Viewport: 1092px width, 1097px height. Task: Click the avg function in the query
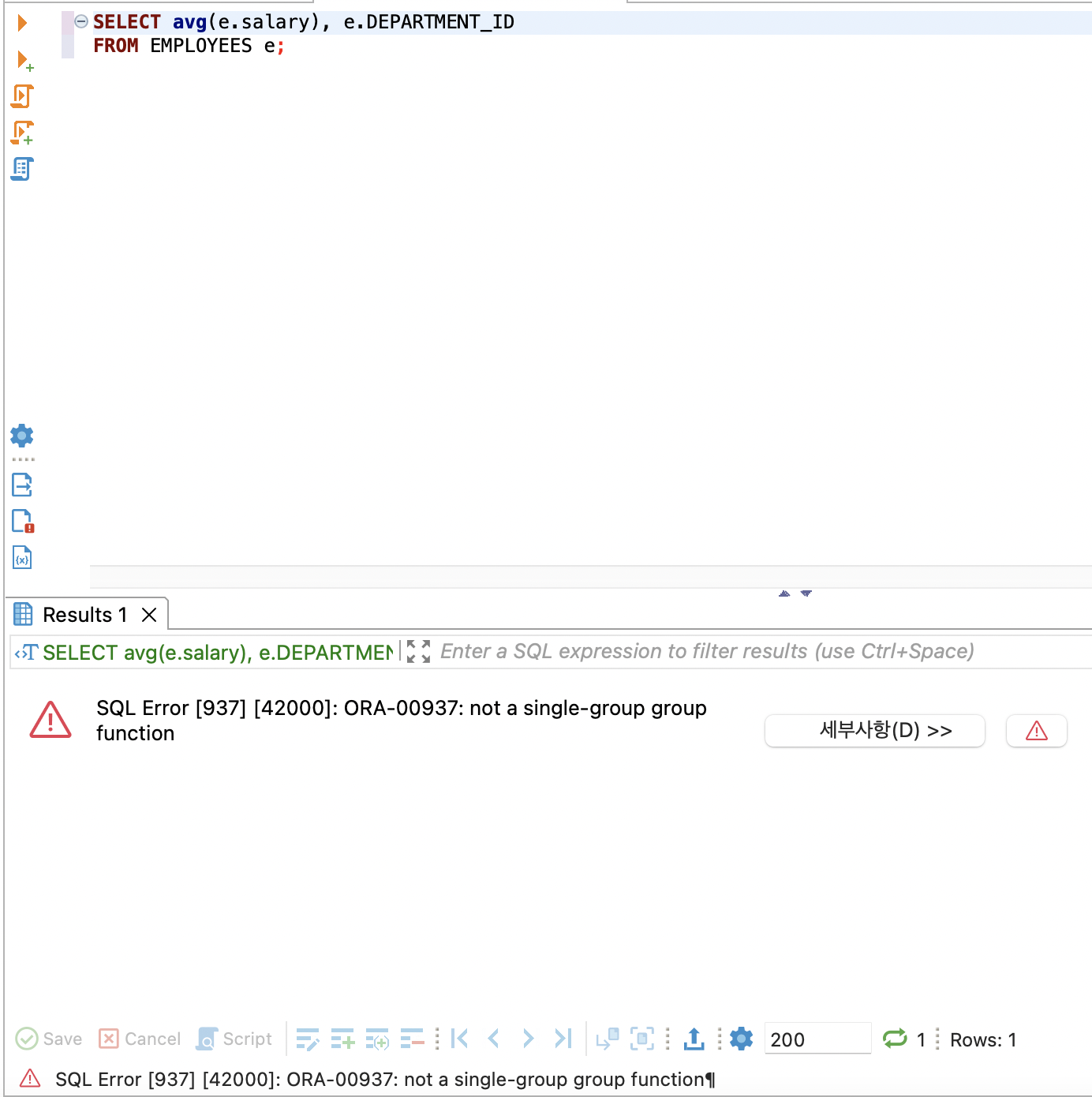[189, 22]
